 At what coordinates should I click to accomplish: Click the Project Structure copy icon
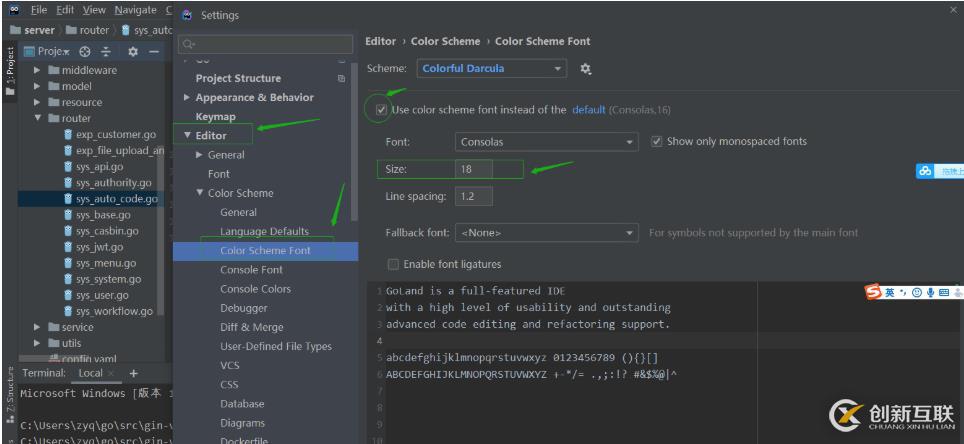[342, 78]
